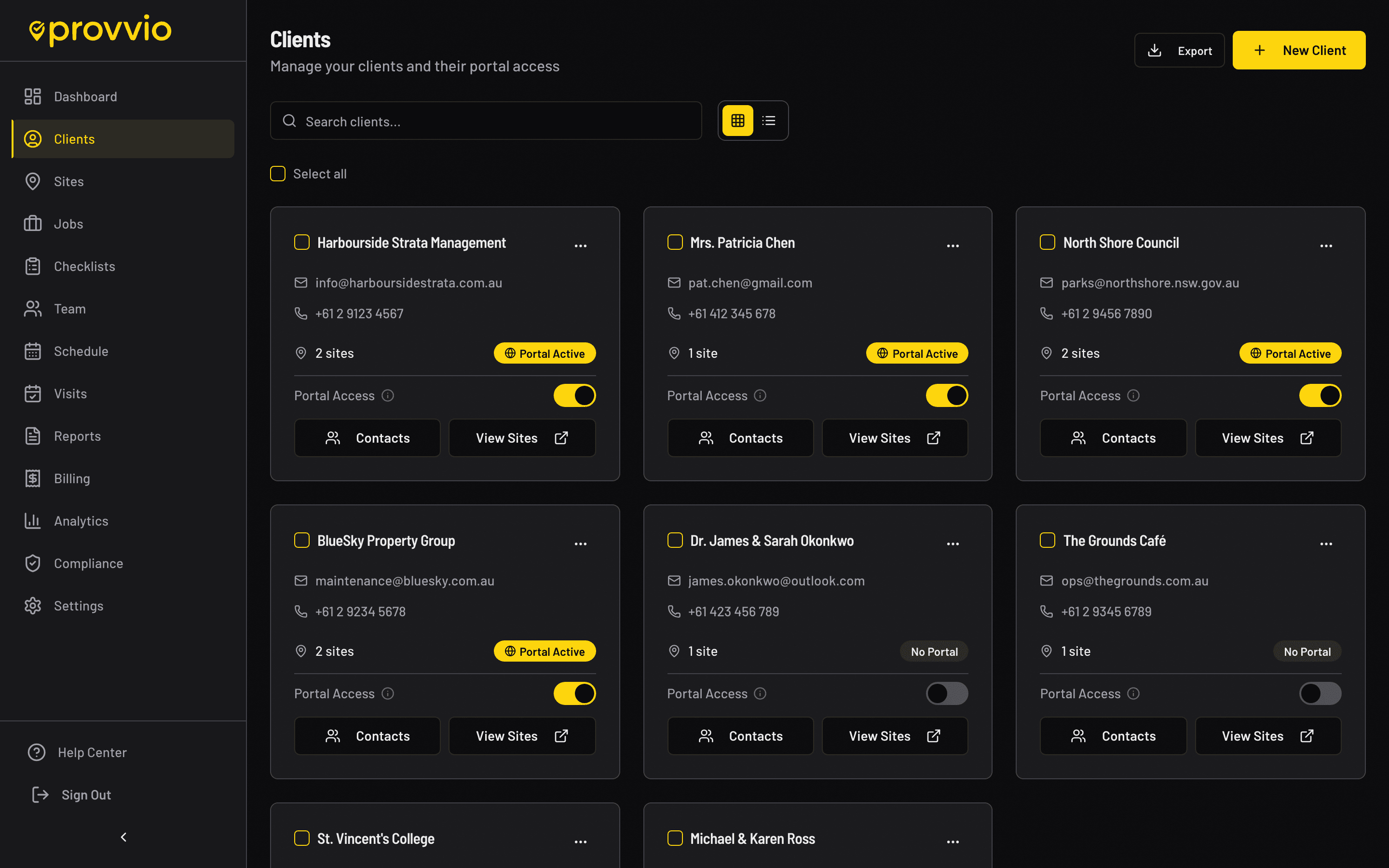1389x868 pixels.
Task: Click the Search clients input field
Action: 486,121
